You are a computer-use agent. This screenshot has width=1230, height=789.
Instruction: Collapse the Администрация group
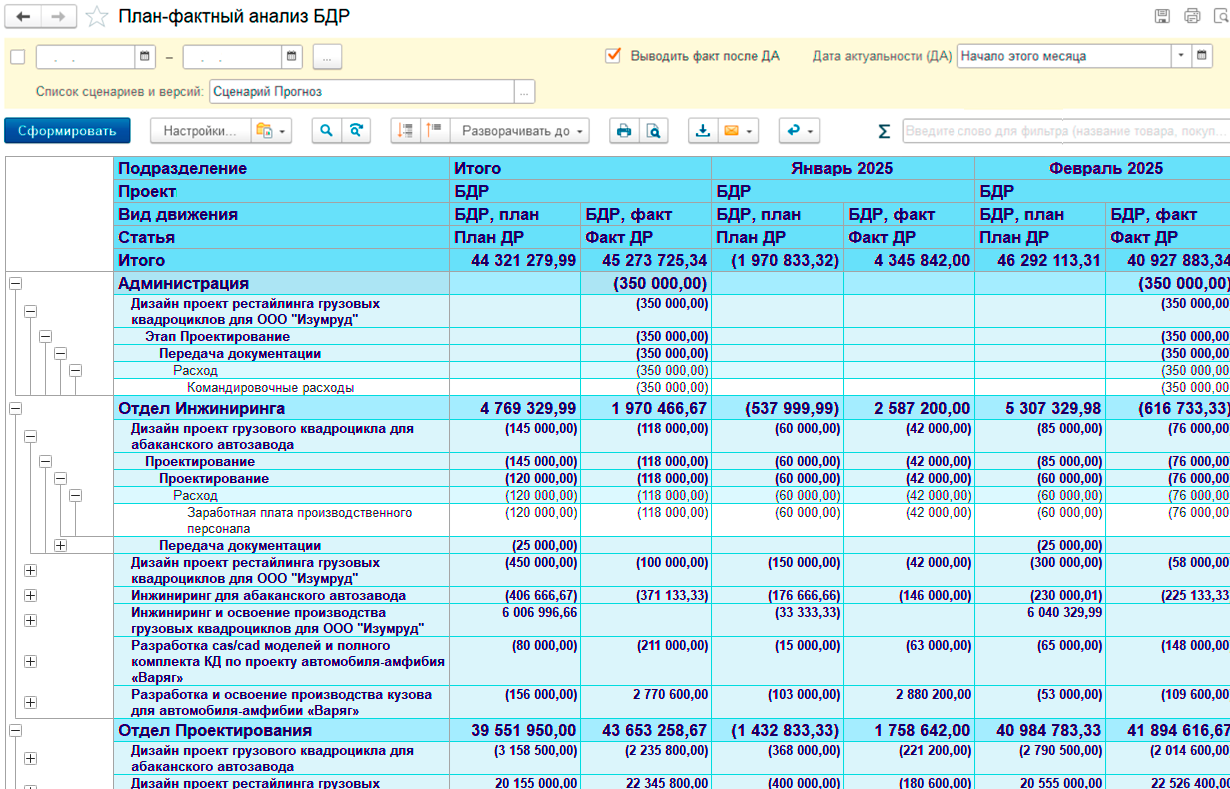(x=15, y=284)
